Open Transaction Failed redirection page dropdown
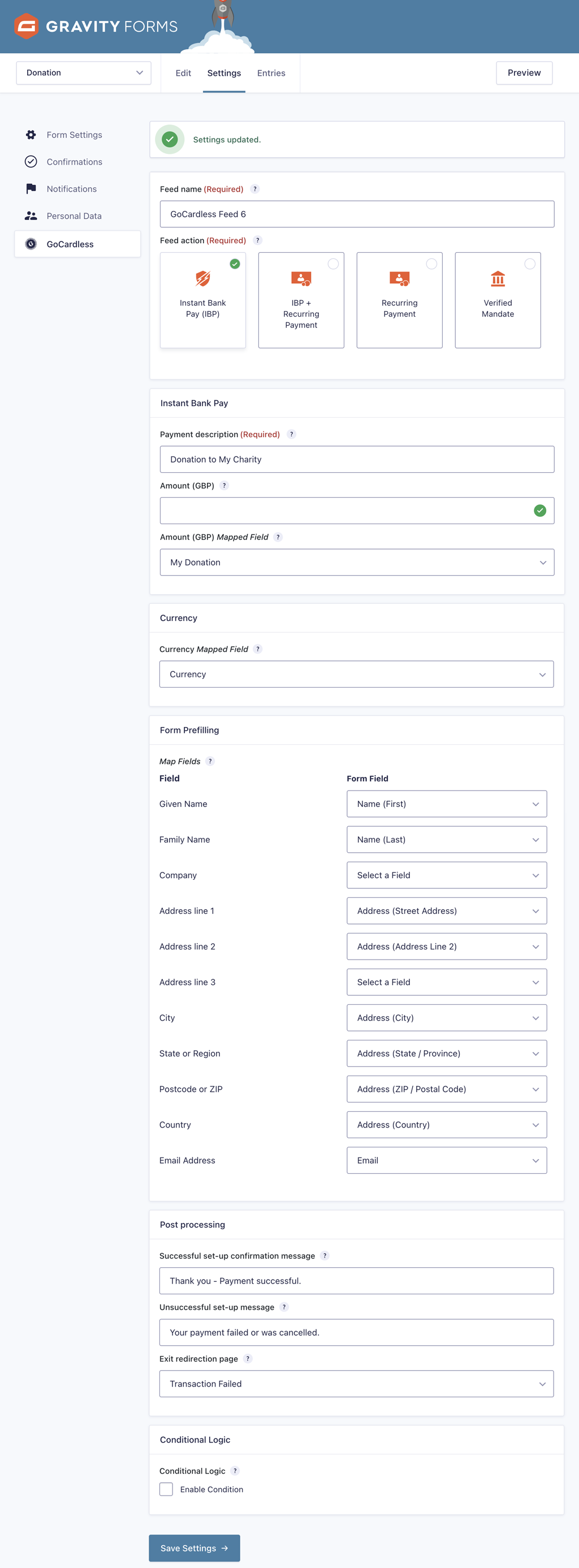The height and width of the screenshot is (1568, 579). pos(357,1384)
